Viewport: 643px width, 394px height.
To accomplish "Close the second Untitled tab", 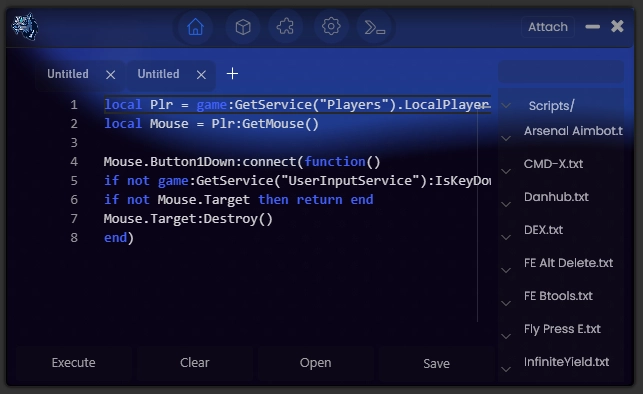I will (201, 75).
